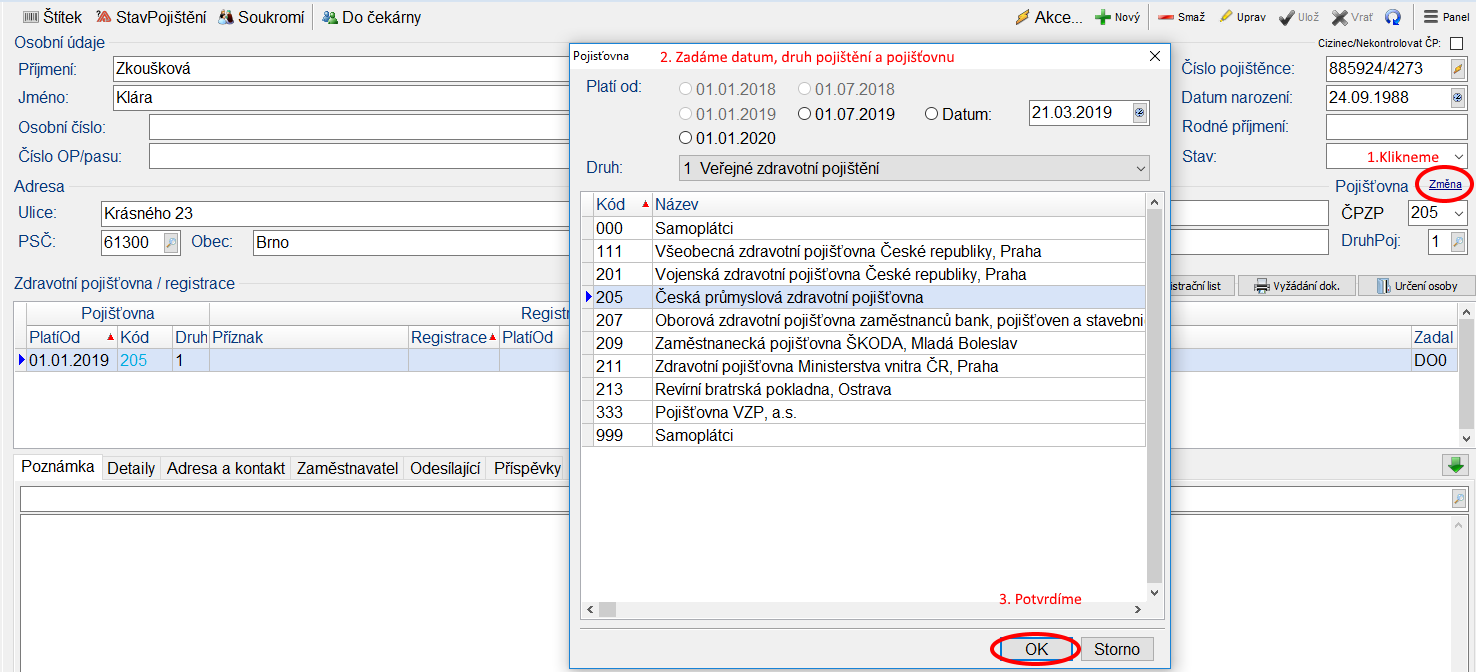1476x672 pixels.
Task: Select the 01.07.2019 radio button
Action: pyautogui.click(x=804, y=114)
